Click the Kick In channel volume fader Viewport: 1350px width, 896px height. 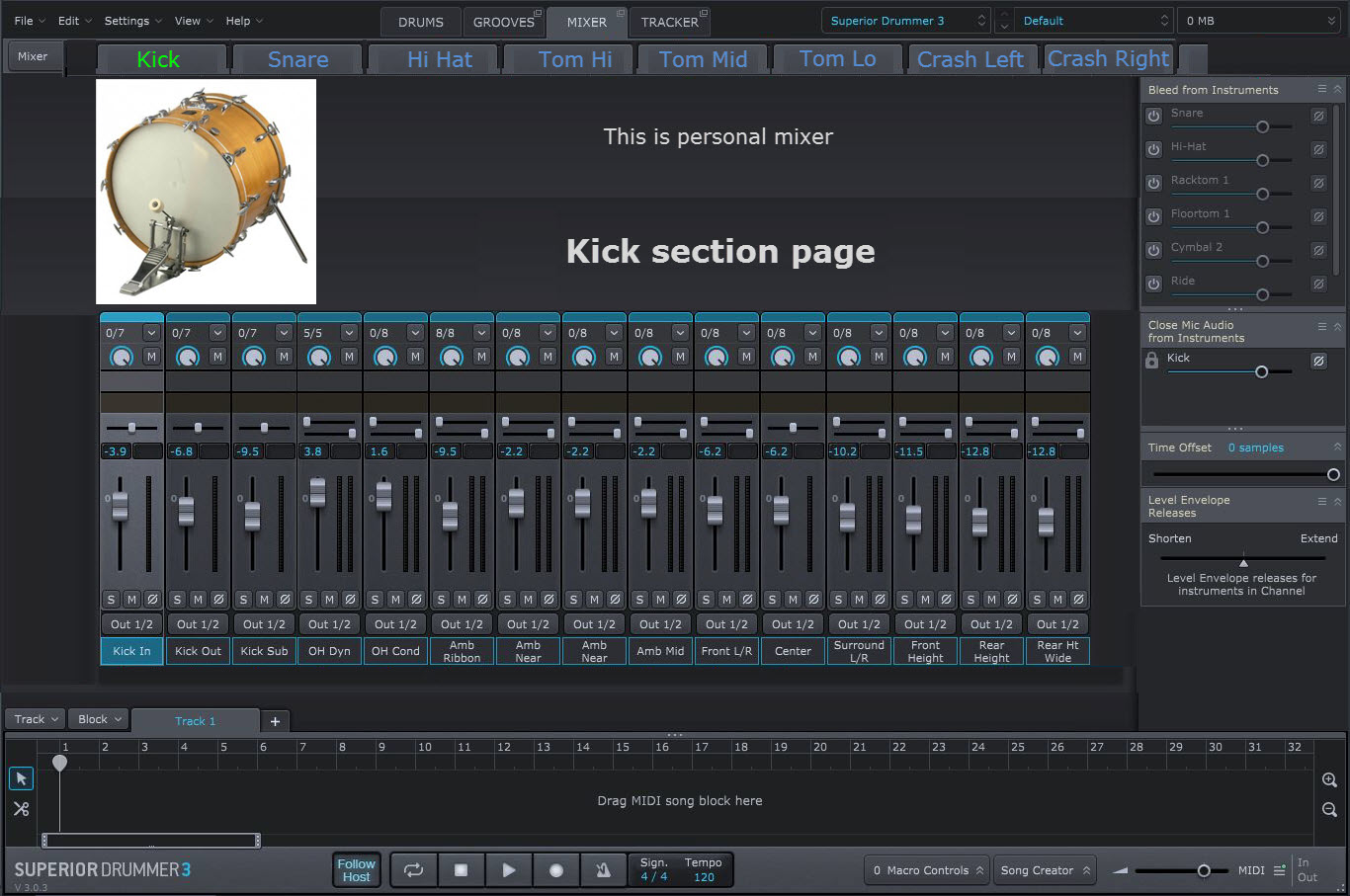coord(120,505)
